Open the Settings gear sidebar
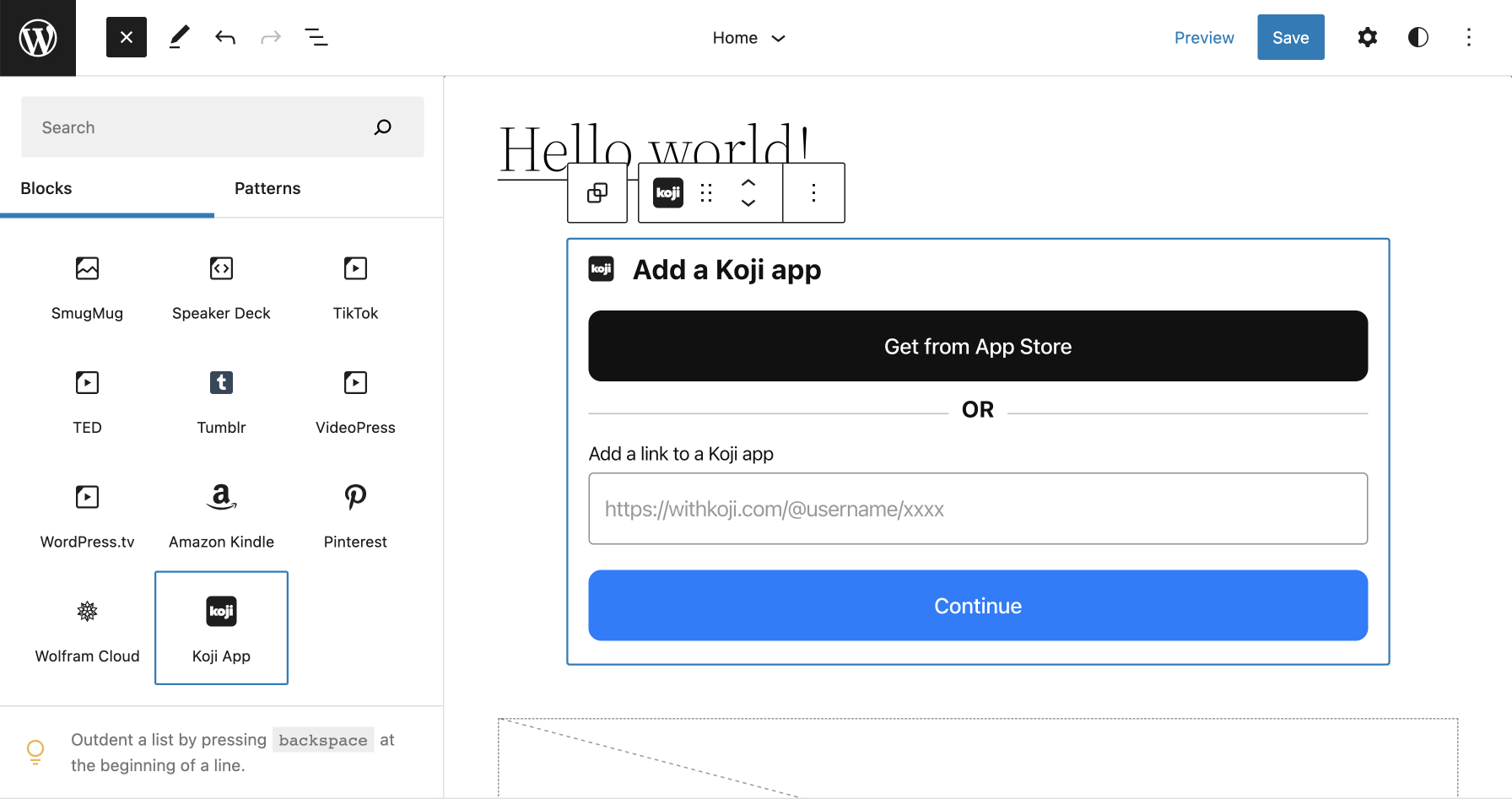The width and height of the screenshot is (1512, 799). 1368,37
